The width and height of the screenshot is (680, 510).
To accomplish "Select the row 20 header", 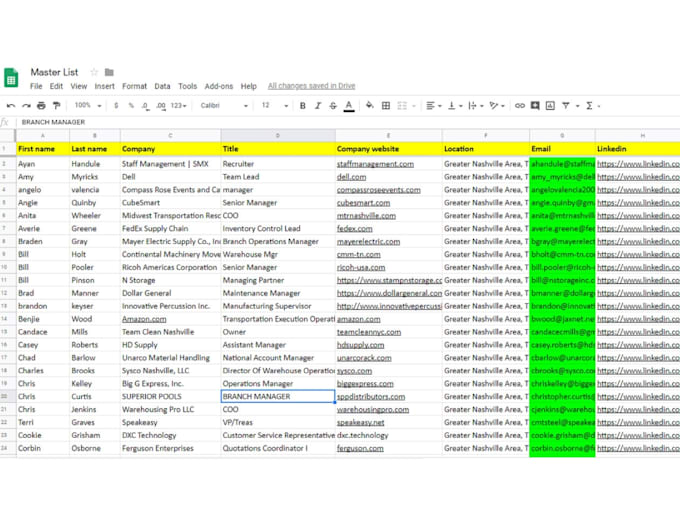I will [x=8, y=396].
